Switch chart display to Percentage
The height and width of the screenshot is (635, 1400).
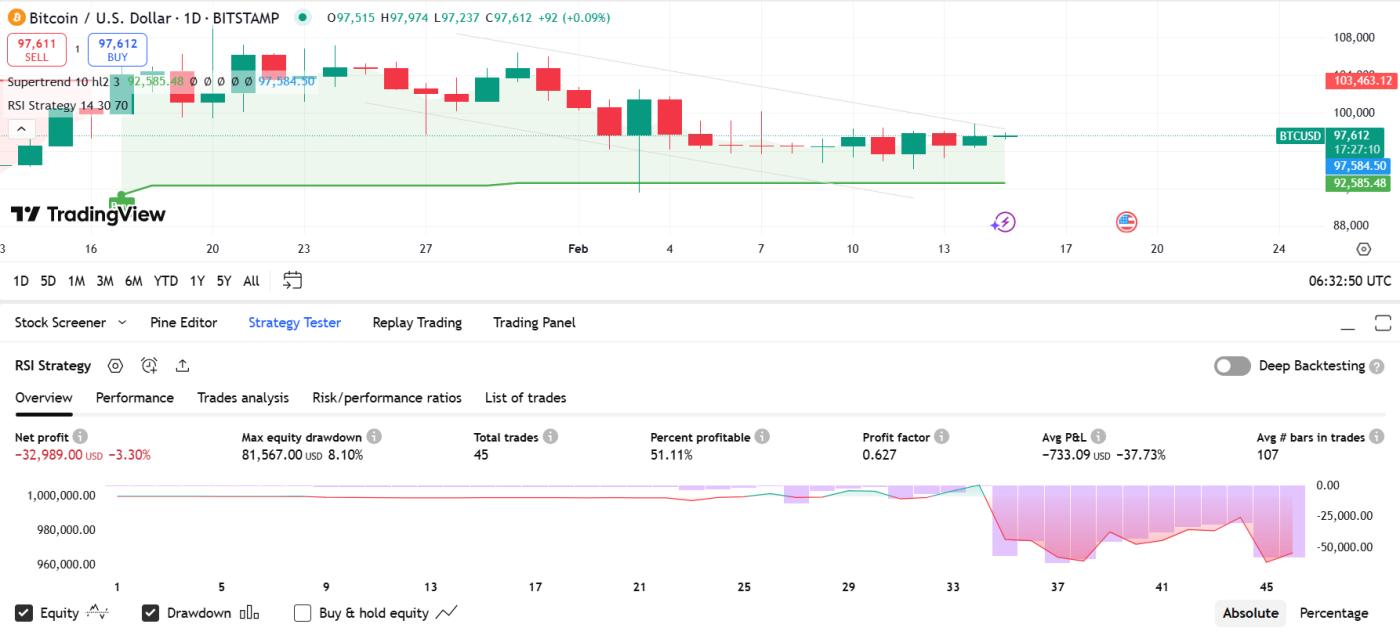point(1334,613)
